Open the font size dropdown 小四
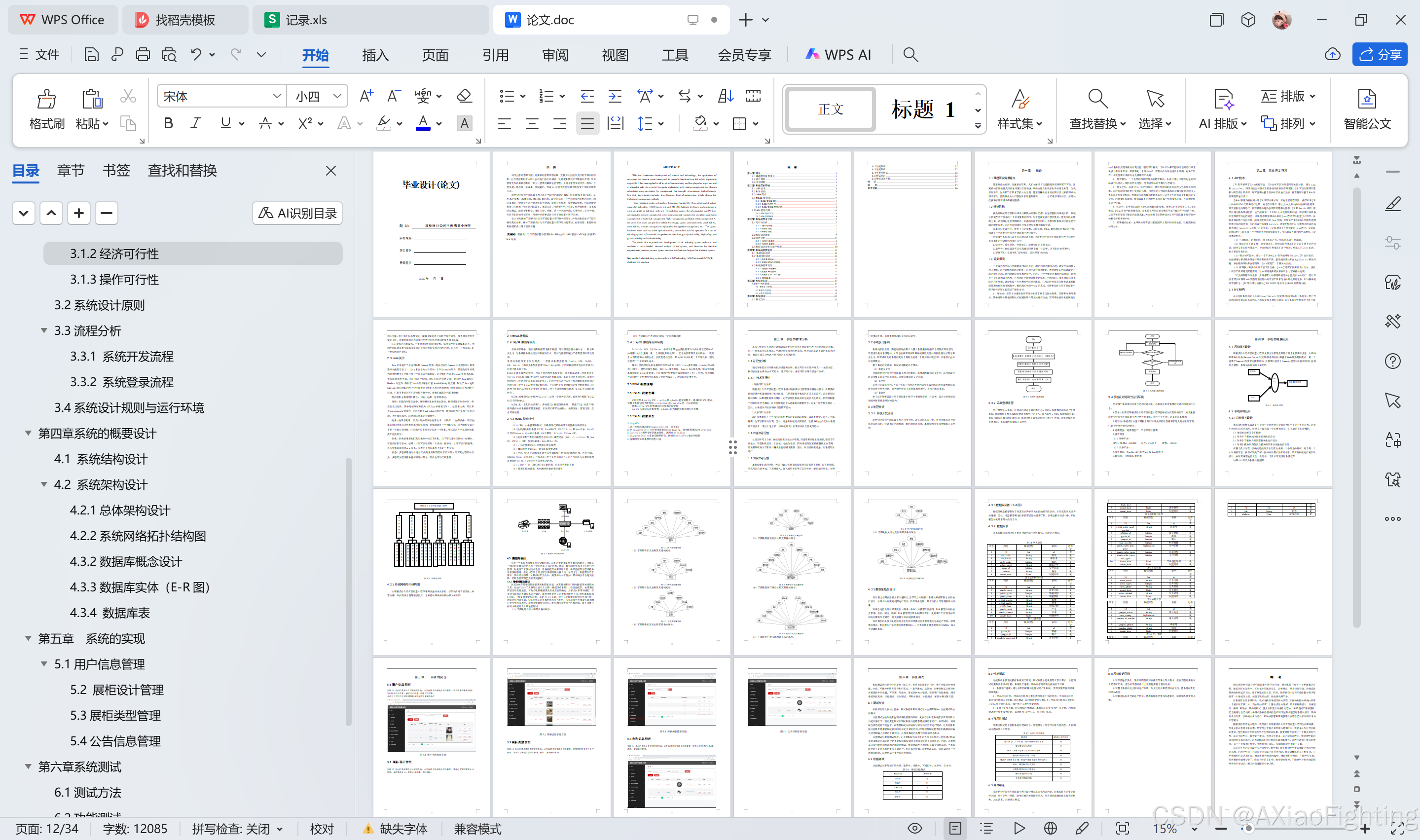The width and height of the screenshot is (1420, 840). 317,96
